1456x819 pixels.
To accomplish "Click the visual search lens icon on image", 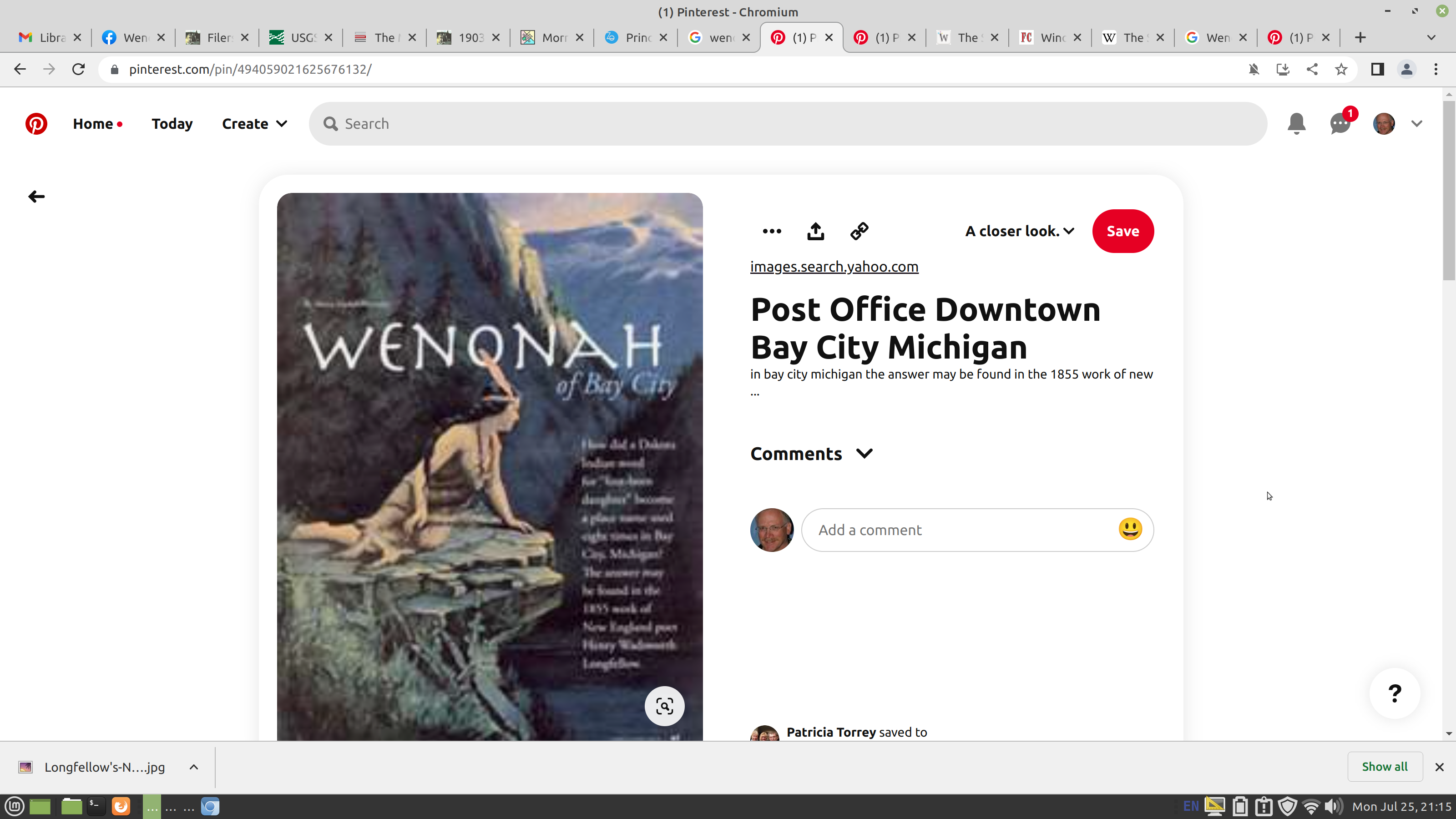I will [x=664, y=705].
